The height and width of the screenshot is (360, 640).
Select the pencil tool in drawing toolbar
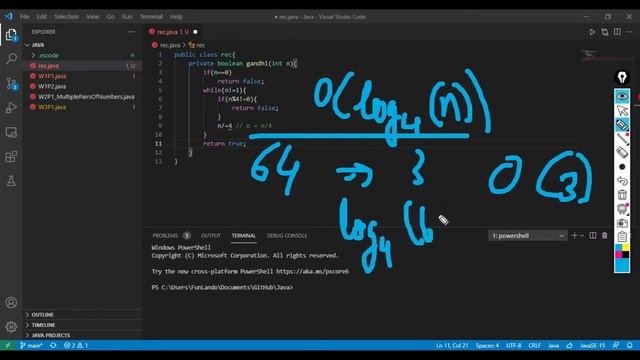coord(622,139)
